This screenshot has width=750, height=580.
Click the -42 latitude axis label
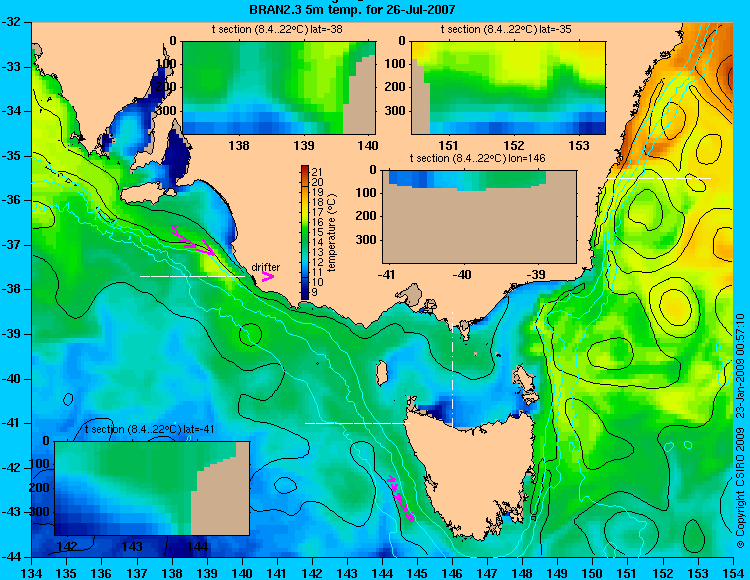click(x=11, y=468)
